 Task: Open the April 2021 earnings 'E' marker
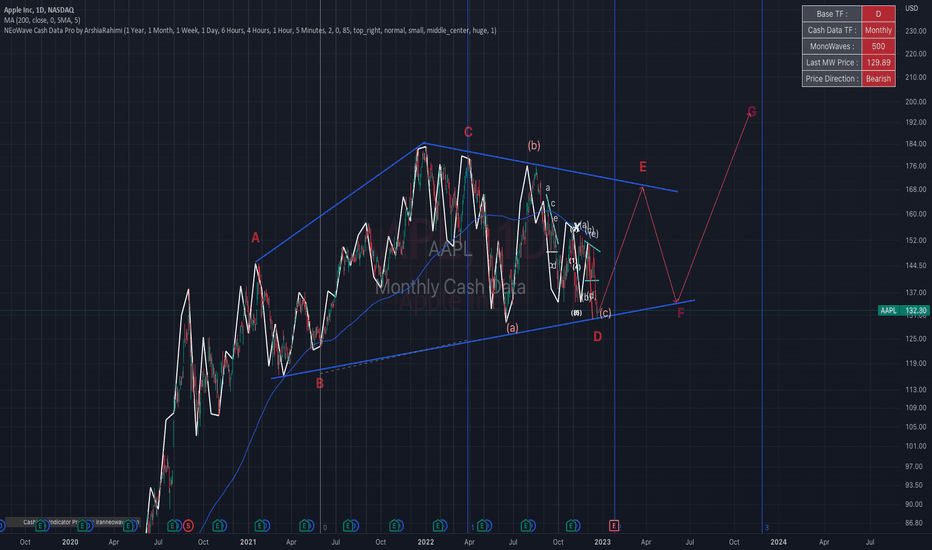click(304, 526)
